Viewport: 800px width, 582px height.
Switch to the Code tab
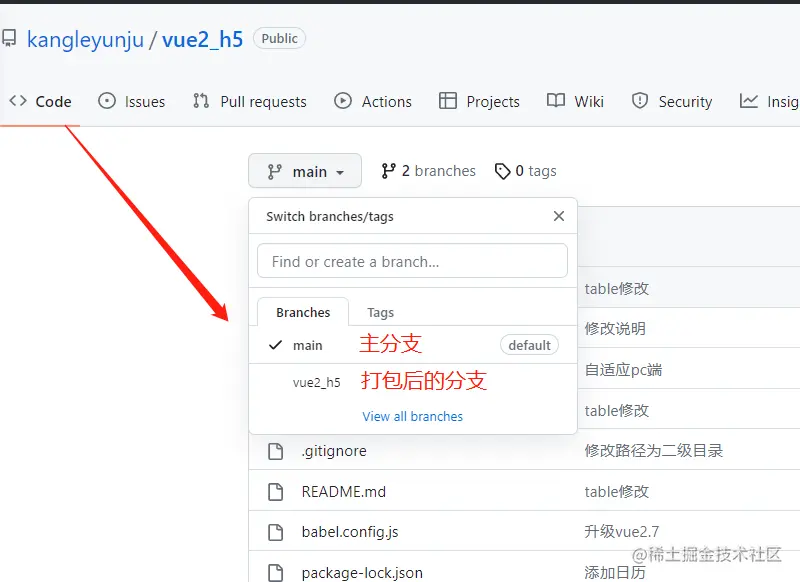[x=40, y=102]
